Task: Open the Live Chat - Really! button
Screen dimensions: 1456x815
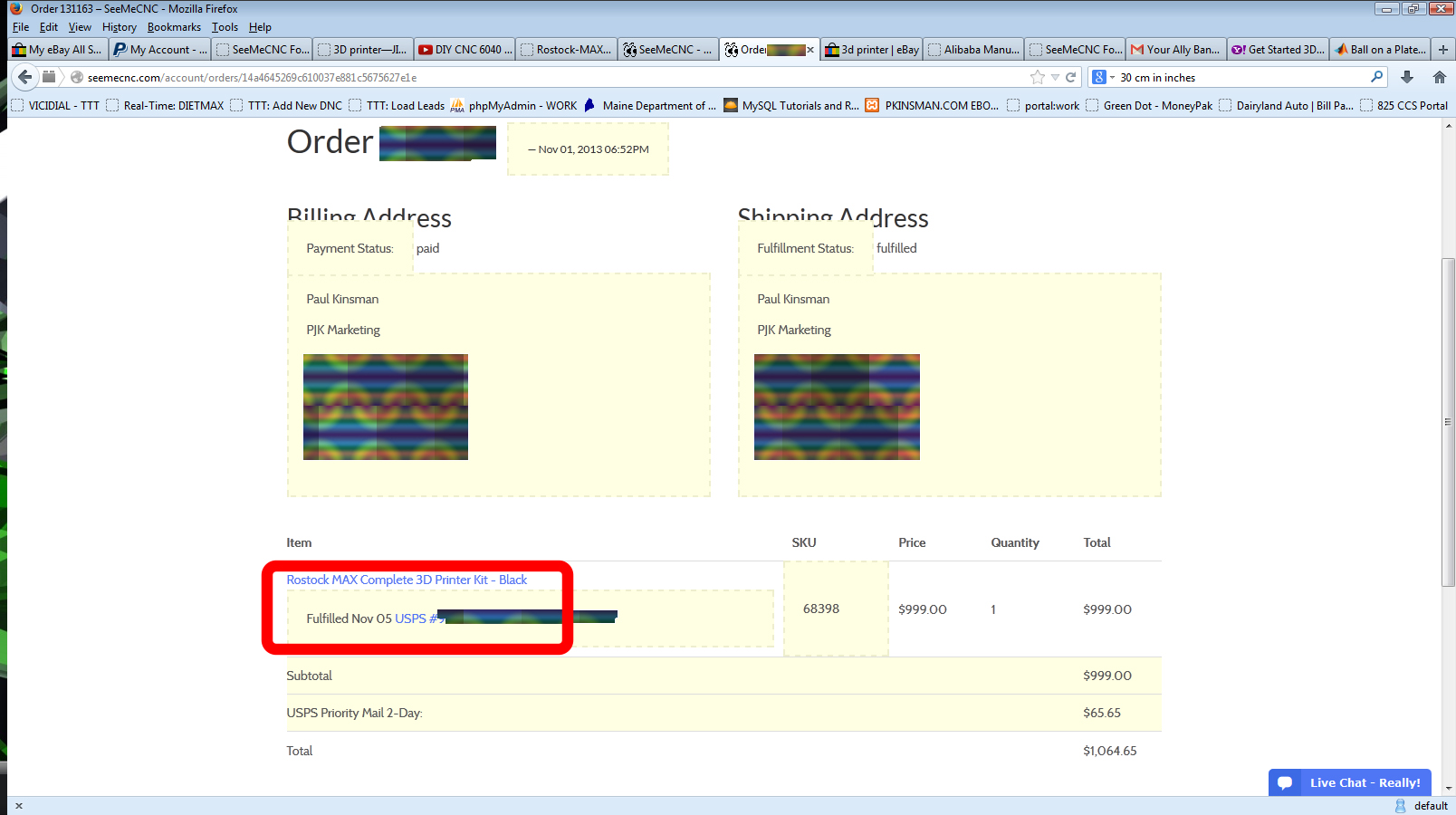Action: [1350, 782]
